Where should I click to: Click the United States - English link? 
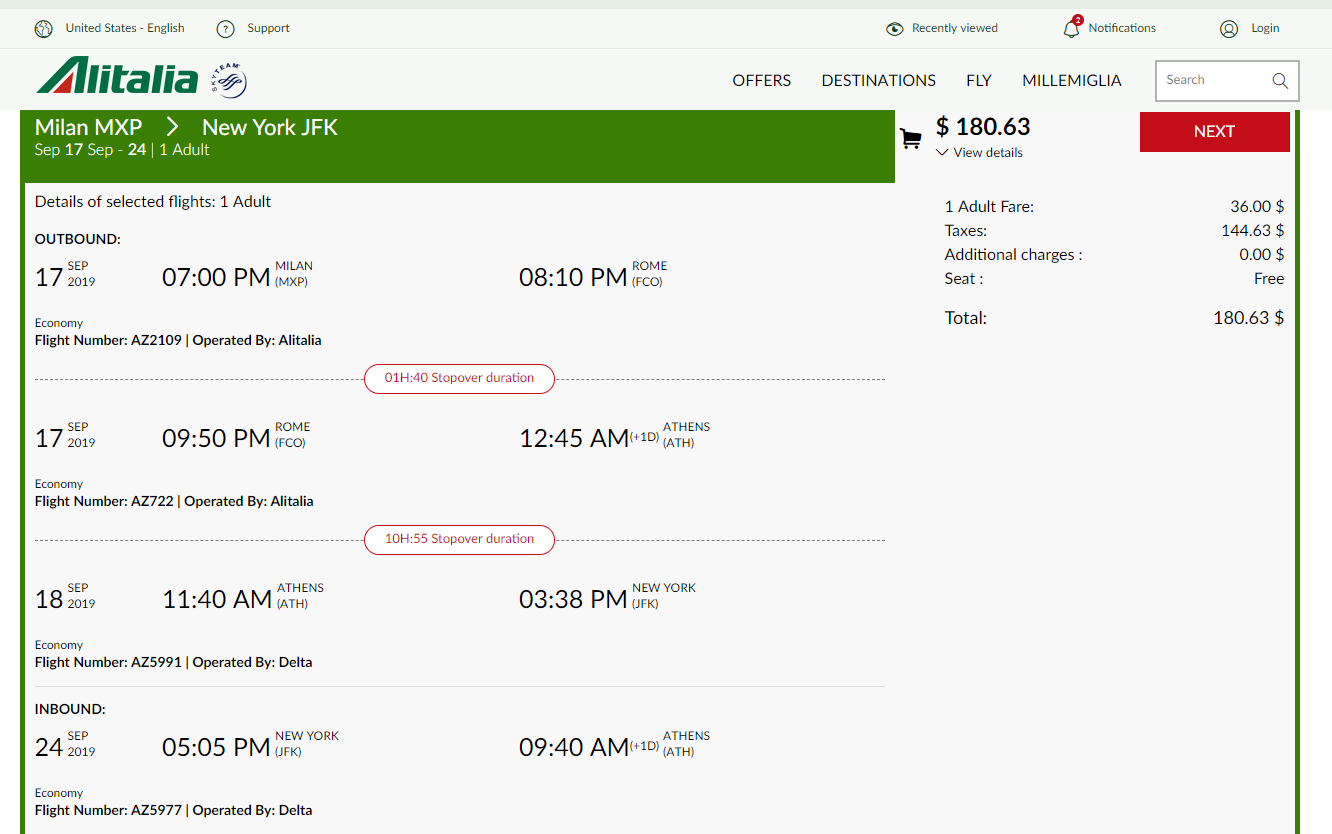click(x=125, y=28)
